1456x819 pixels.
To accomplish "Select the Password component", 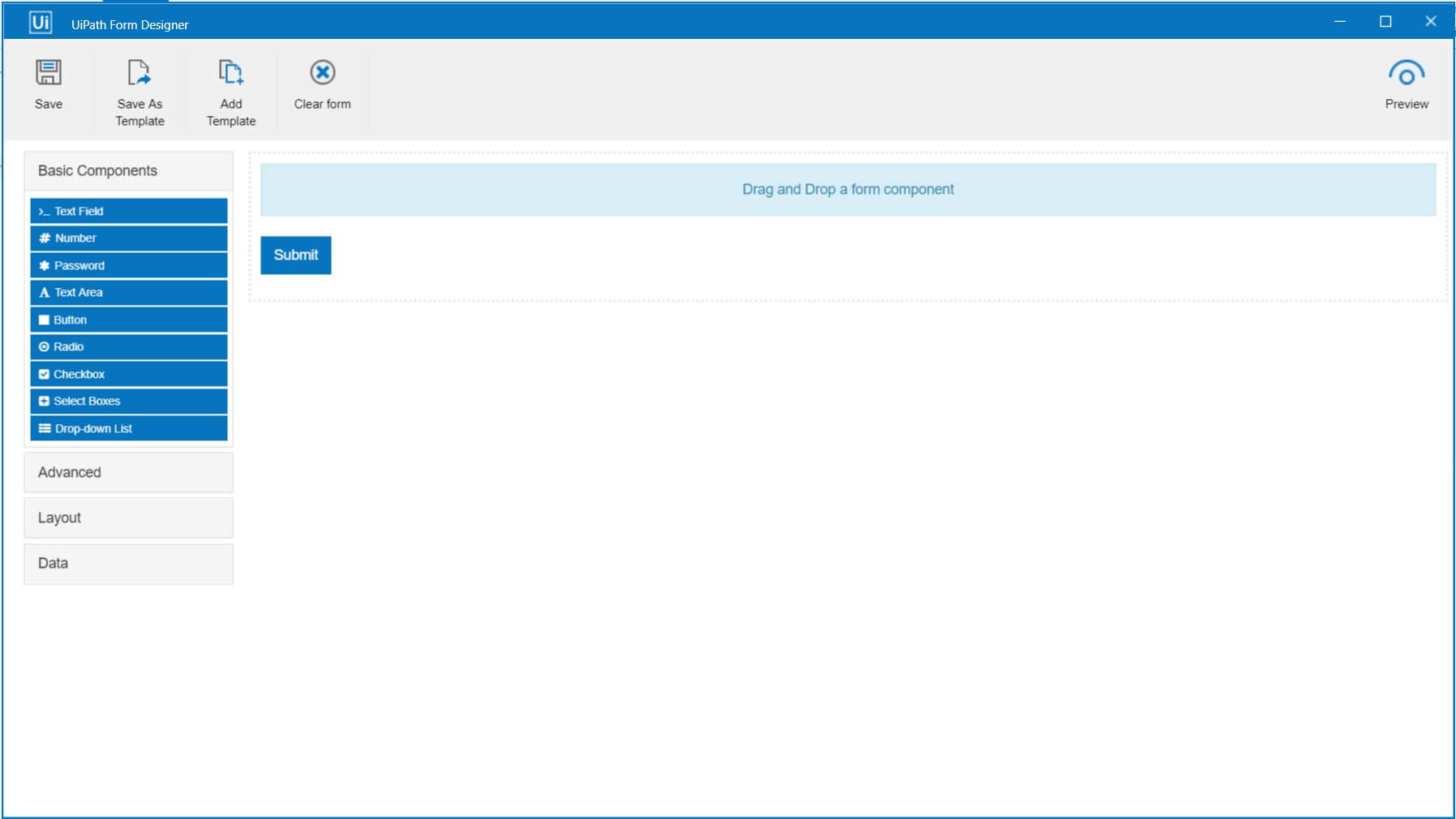I will tap(129, 265).
